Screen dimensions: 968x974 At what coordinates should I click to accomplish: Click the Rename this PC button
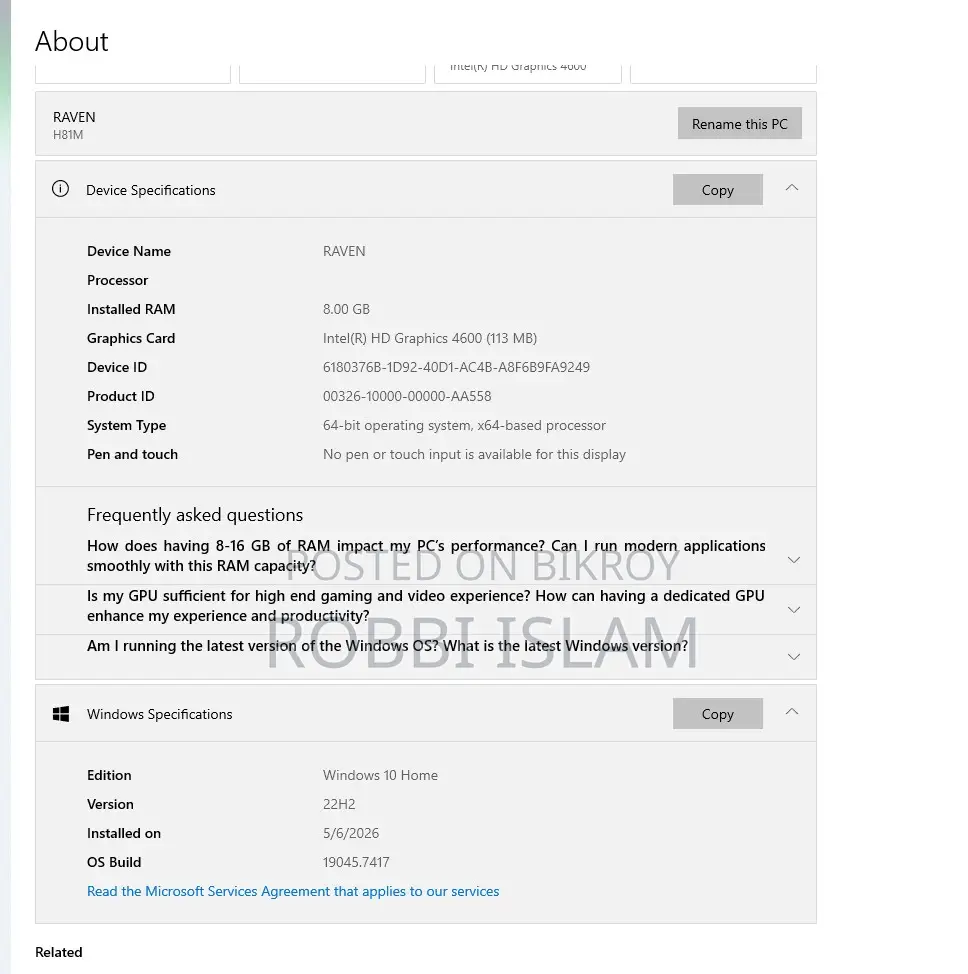pyautogui.click(x=739, y=124)
